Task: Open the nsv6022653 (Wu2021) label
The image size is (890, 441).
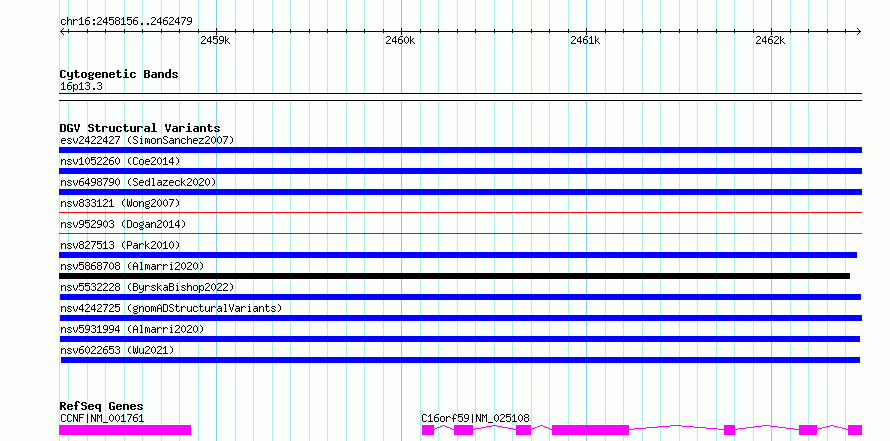Action: [117, 350]
